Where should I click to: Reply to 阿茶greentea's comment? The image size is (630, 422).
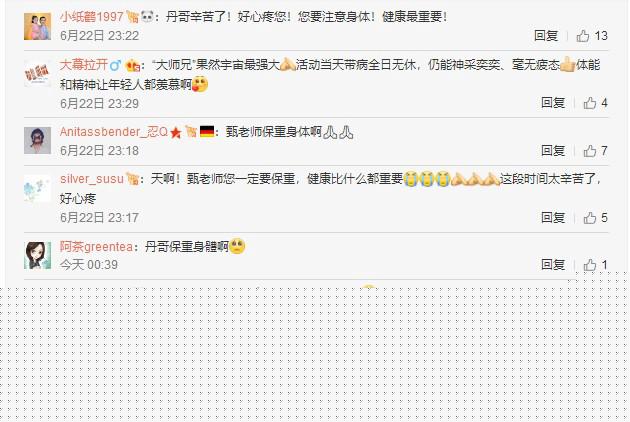tap(553, 265)
